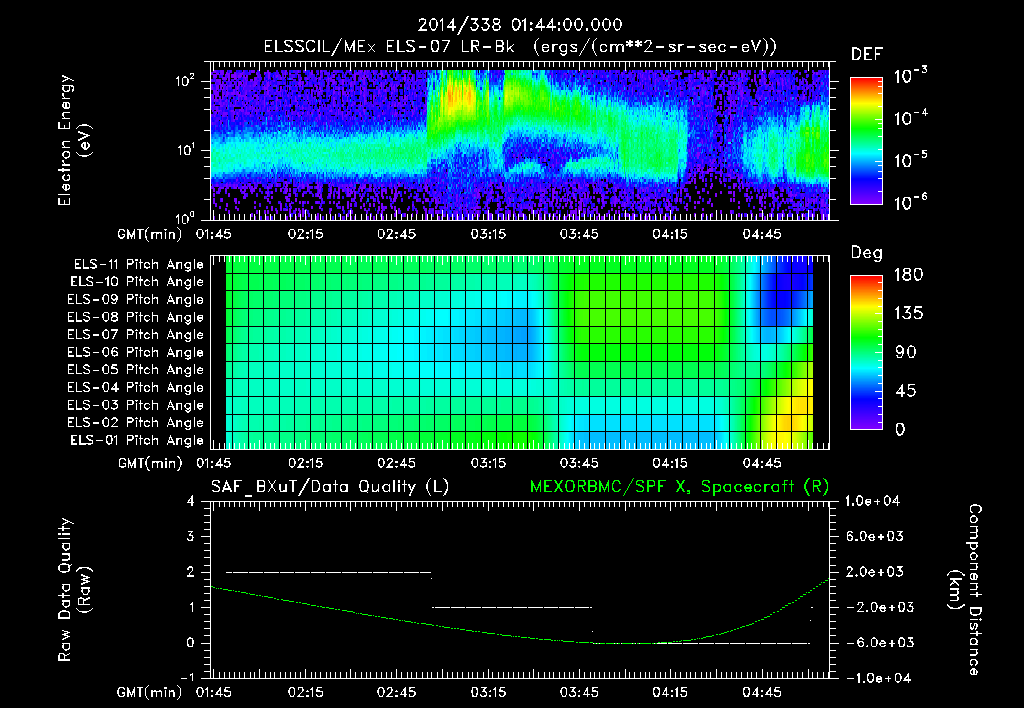Click the ELS-05 Pitch Angle row label
Viewport: 1024px width, 708px height.
click(136, 370)
